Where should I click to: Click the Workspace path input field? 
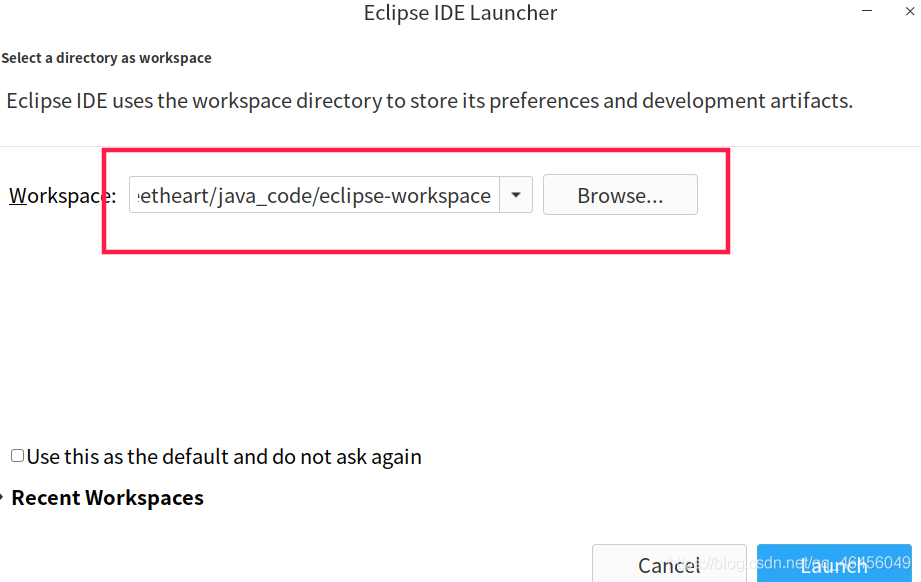(314, 195)
